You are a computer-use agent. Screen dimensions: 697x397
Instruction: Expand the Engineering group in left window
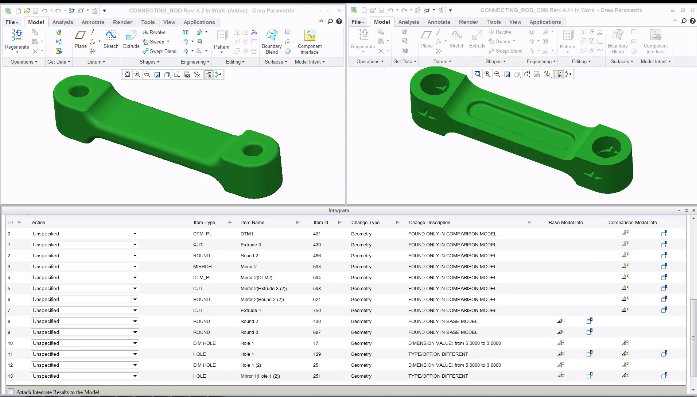pyautogui.click(x=195, y=62)
